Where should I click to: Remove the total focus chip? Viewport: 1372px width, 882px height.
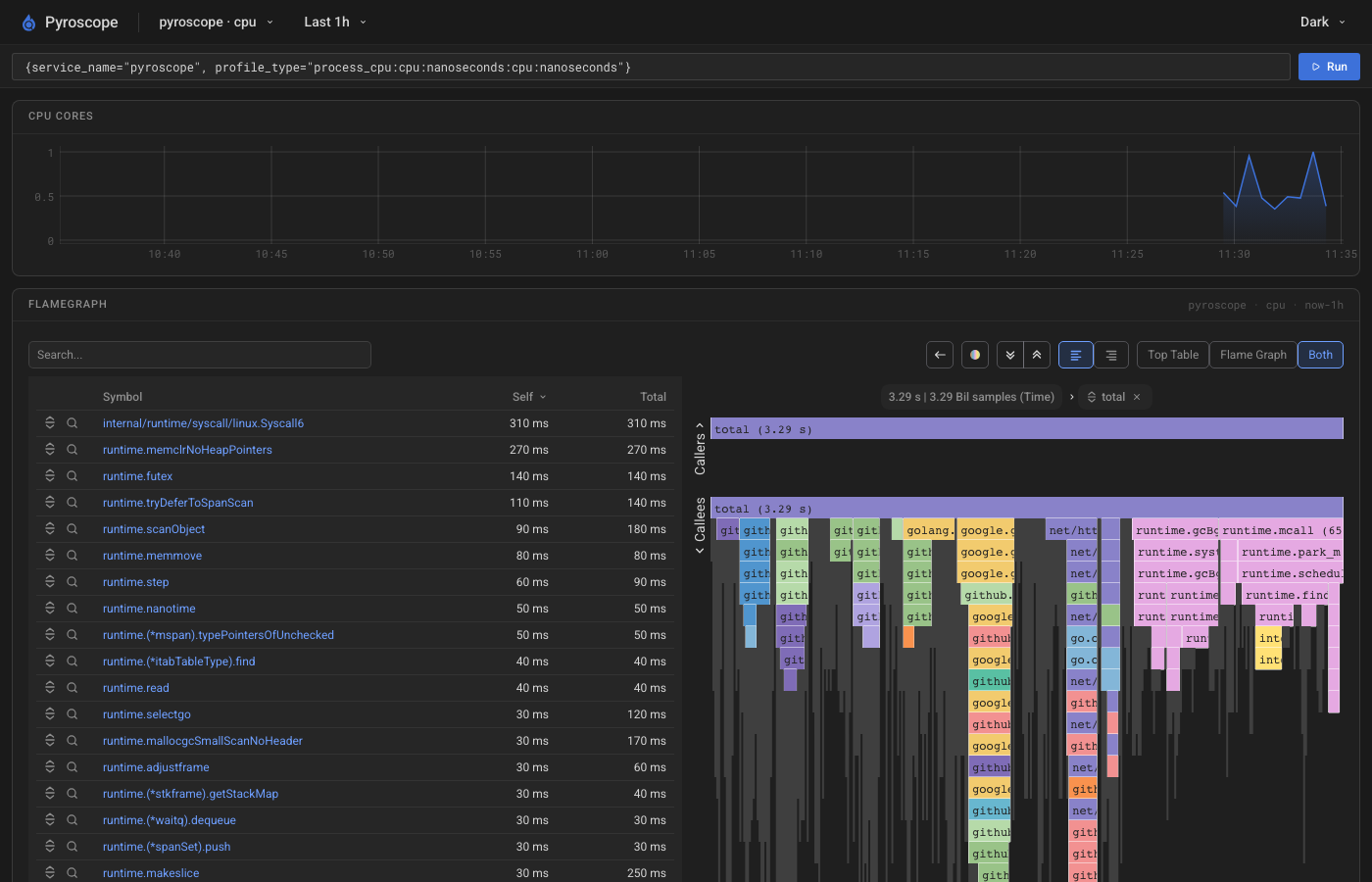click(x=1137, y=397)
